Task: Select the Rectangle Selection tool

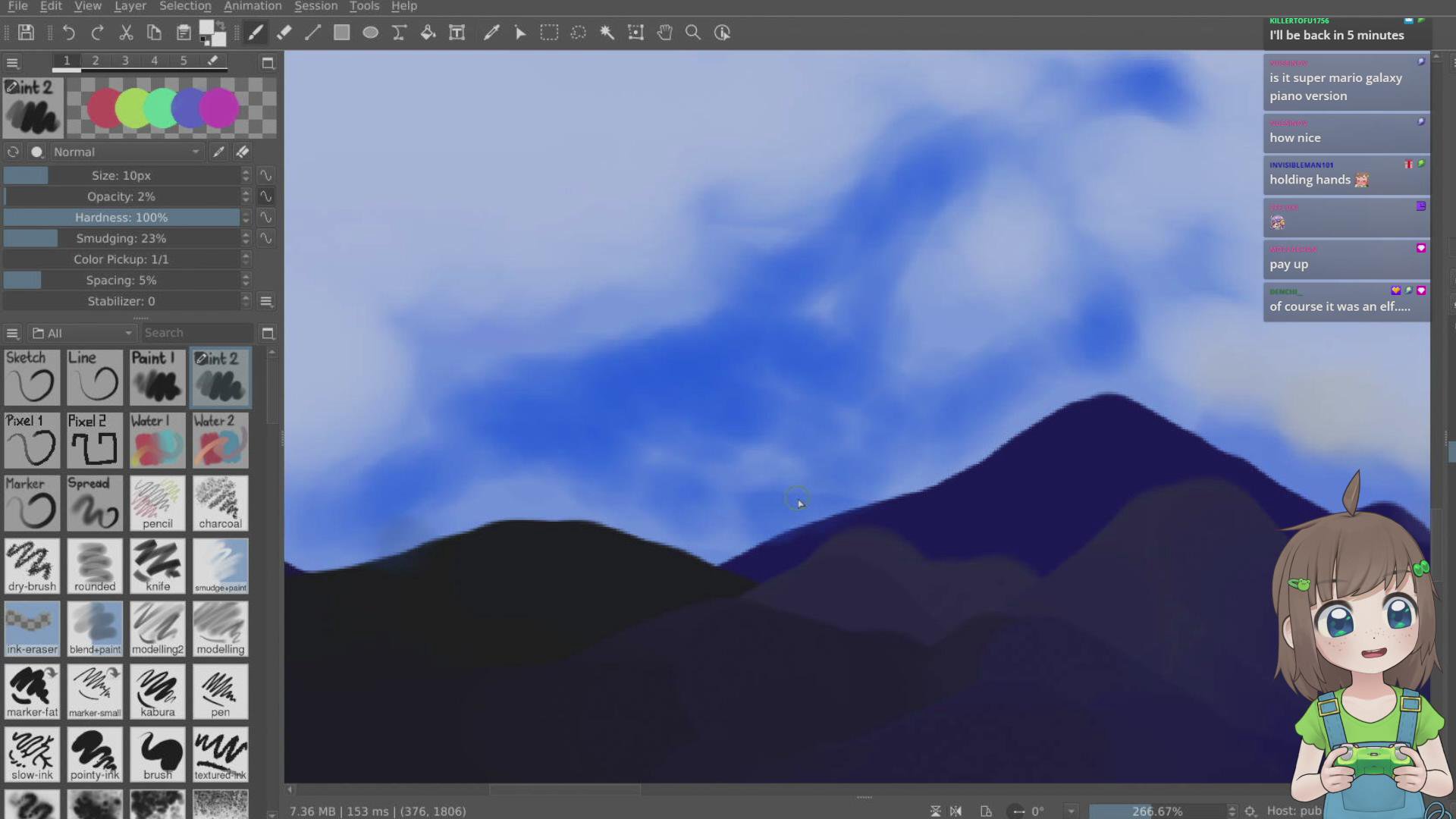Action: [x=549, y=33]
